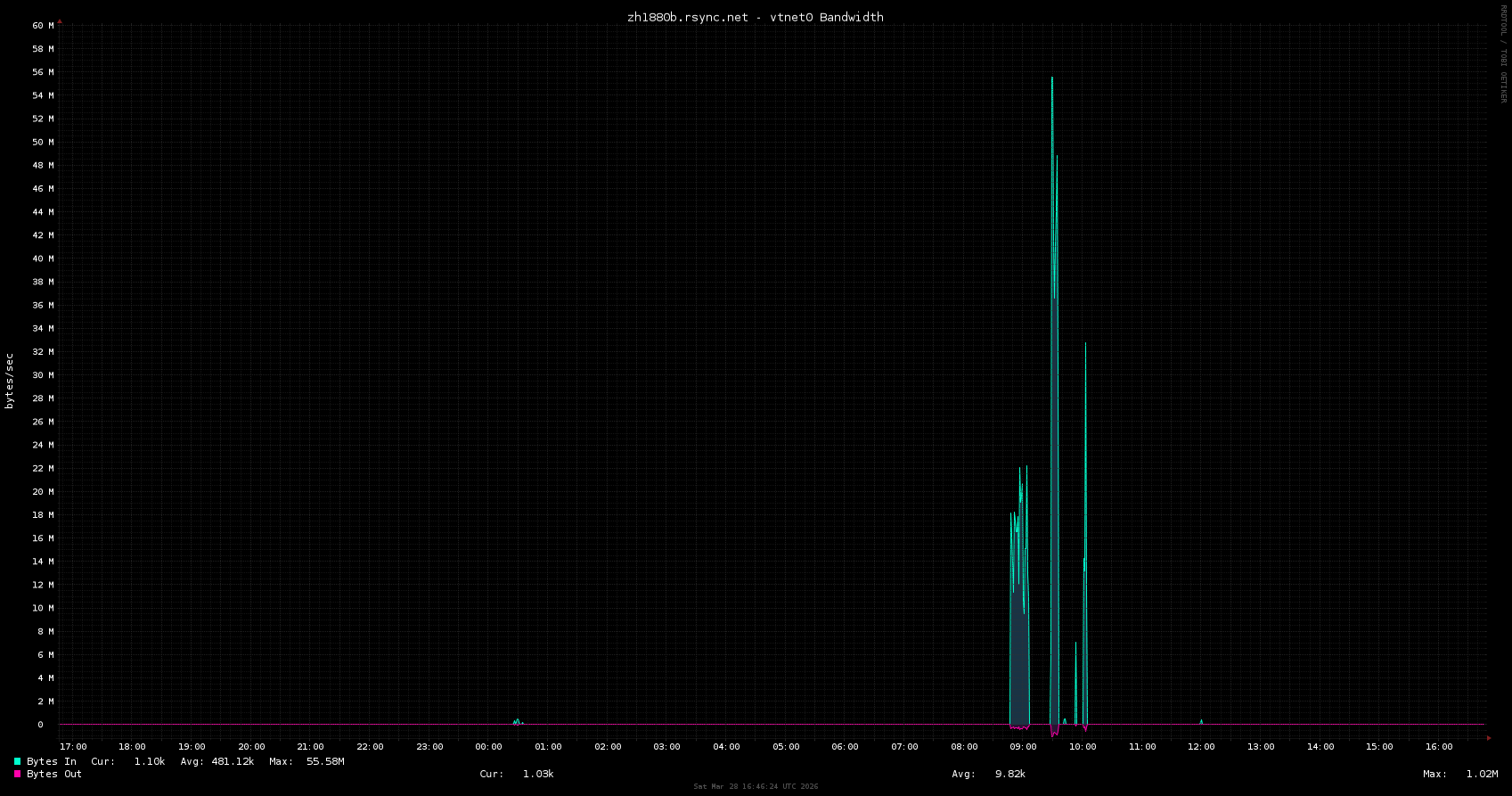Click the 19:00 time axis label
This screenshot has width=1512, height=796.
[x=192, y=747]
